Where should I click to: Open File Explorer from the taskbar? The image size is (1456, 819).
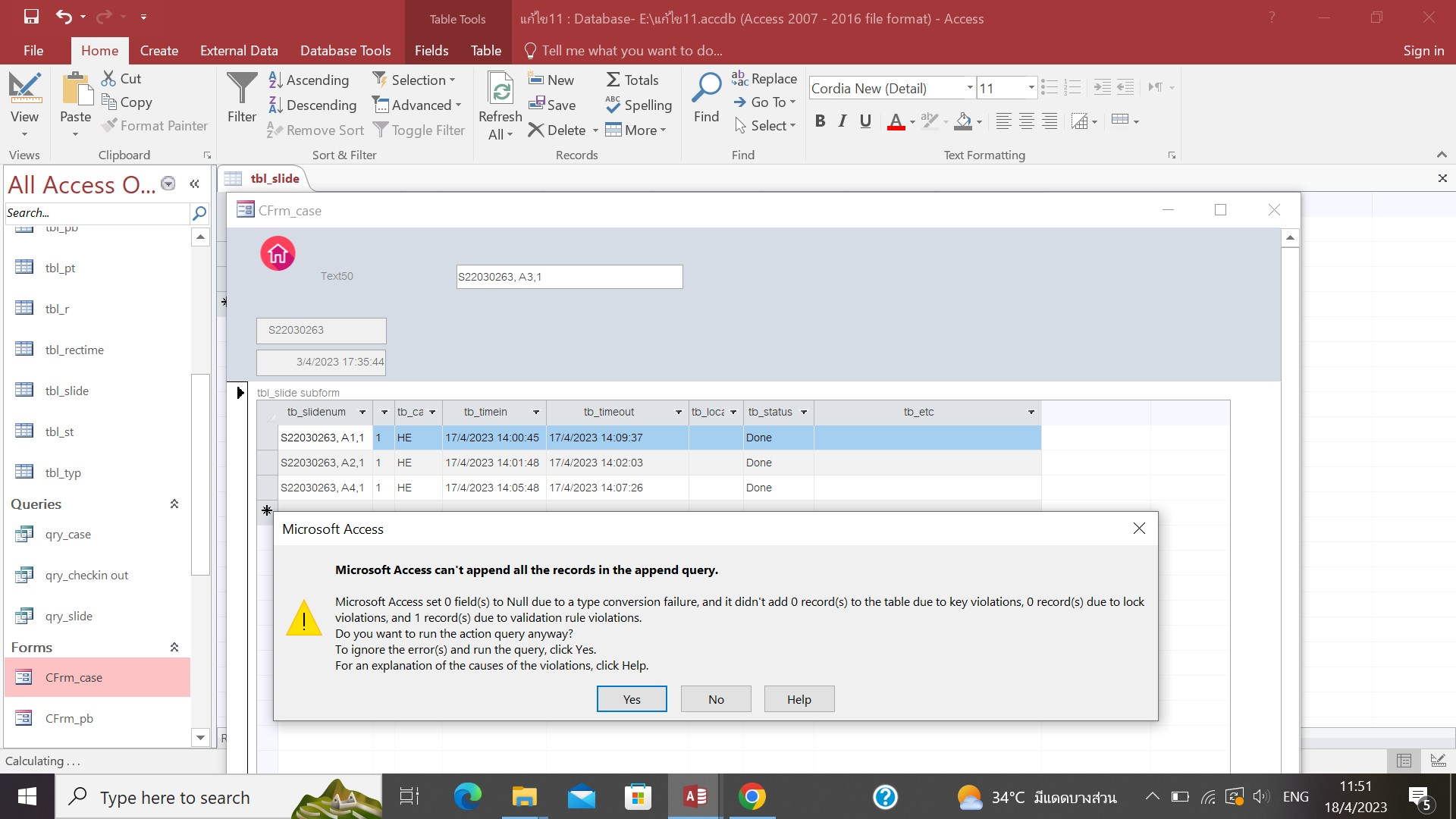(x=524, y=796)
